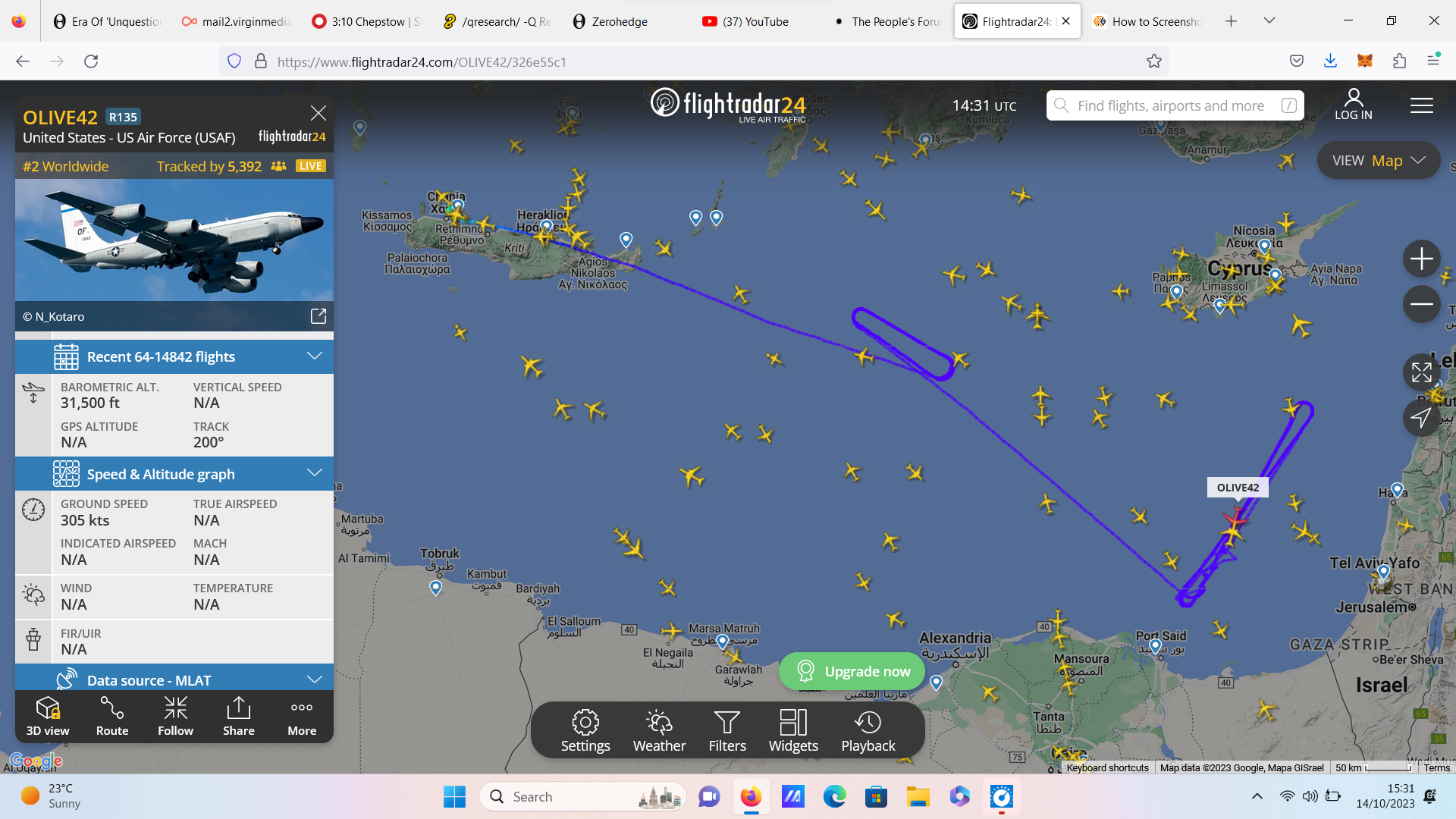Expand Speed & Altitude graph section
The width and height of the screenshot is (1456, 819).
[x=174, y=474]
